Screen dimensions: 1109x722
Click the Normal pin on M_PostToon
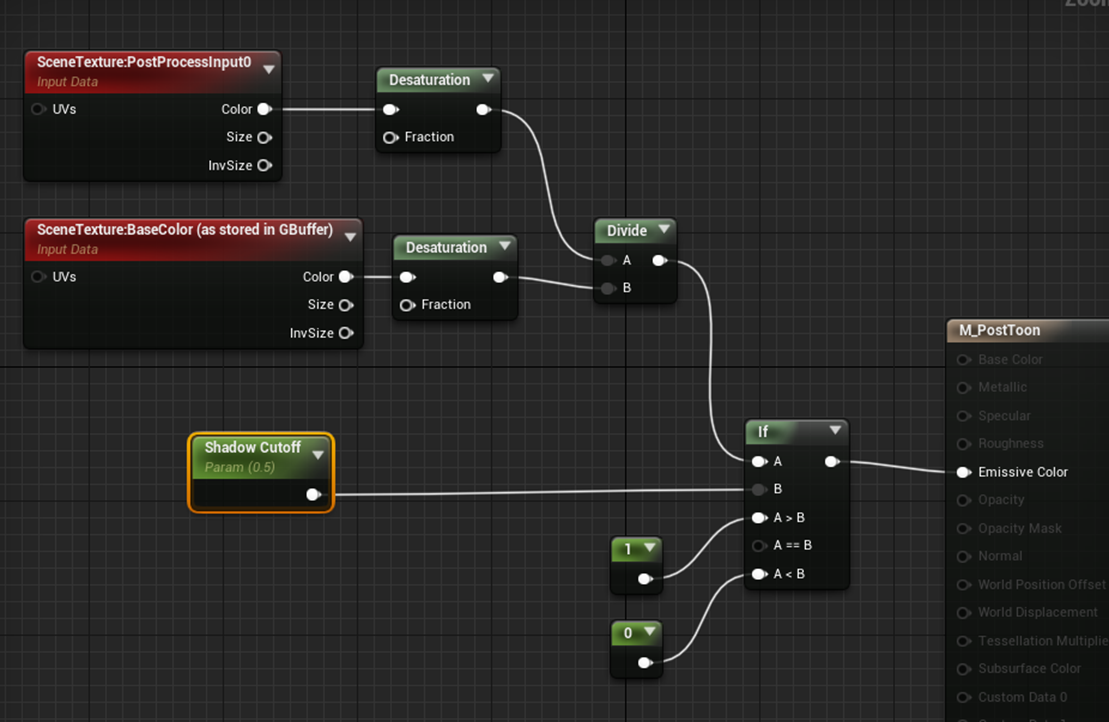(963, 557)
